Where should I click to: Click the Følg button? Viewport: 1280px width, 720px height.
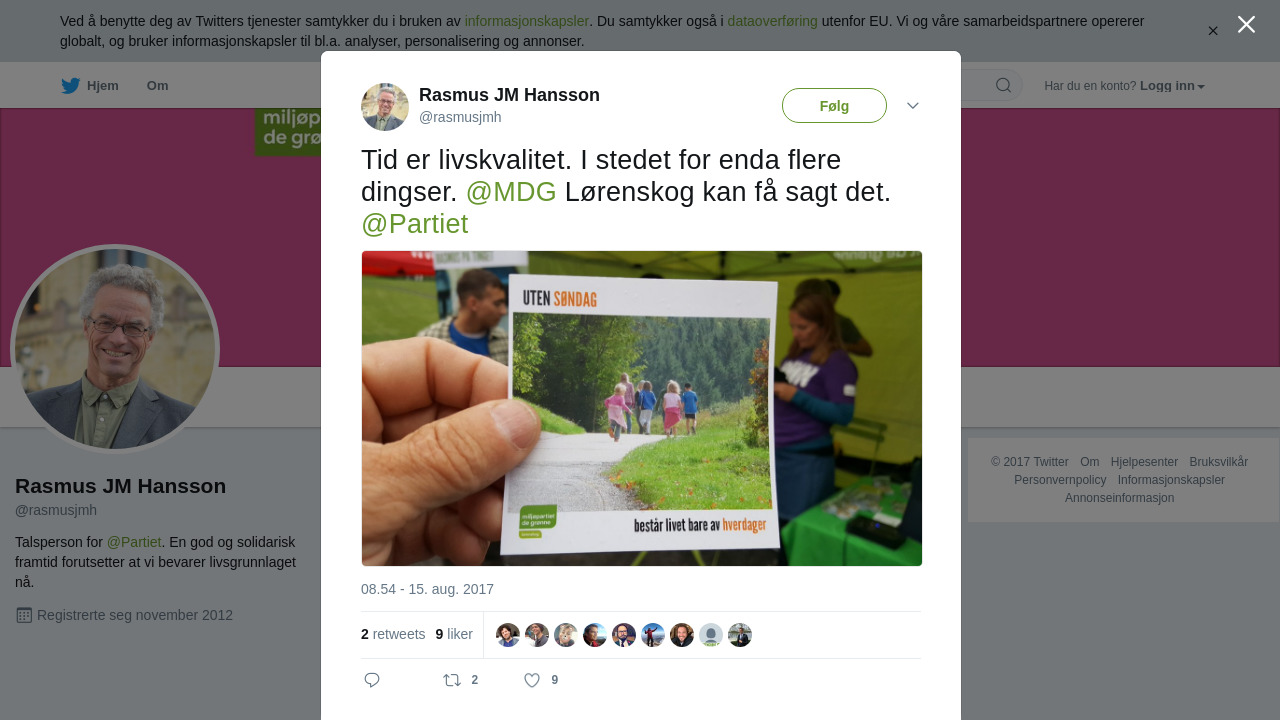pyautogui.click(x=834, y=105)
